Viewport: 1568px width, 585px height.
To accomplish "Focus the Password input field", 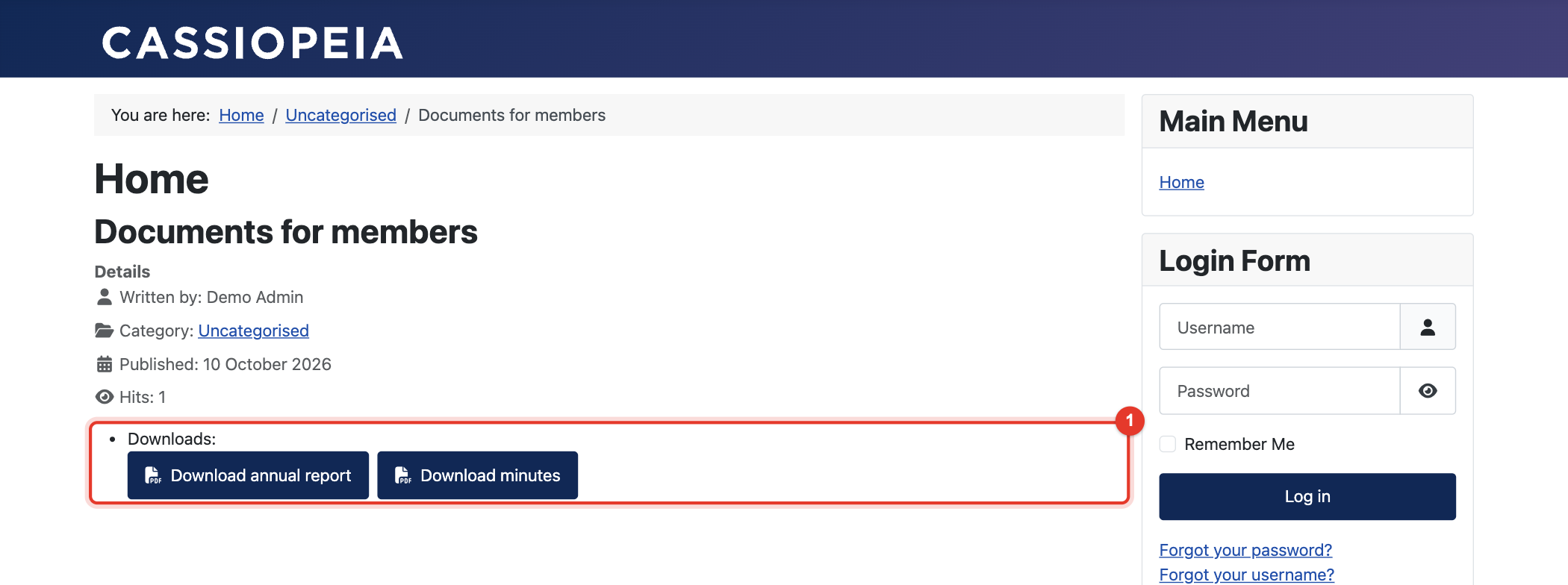I will [1280, 391].
